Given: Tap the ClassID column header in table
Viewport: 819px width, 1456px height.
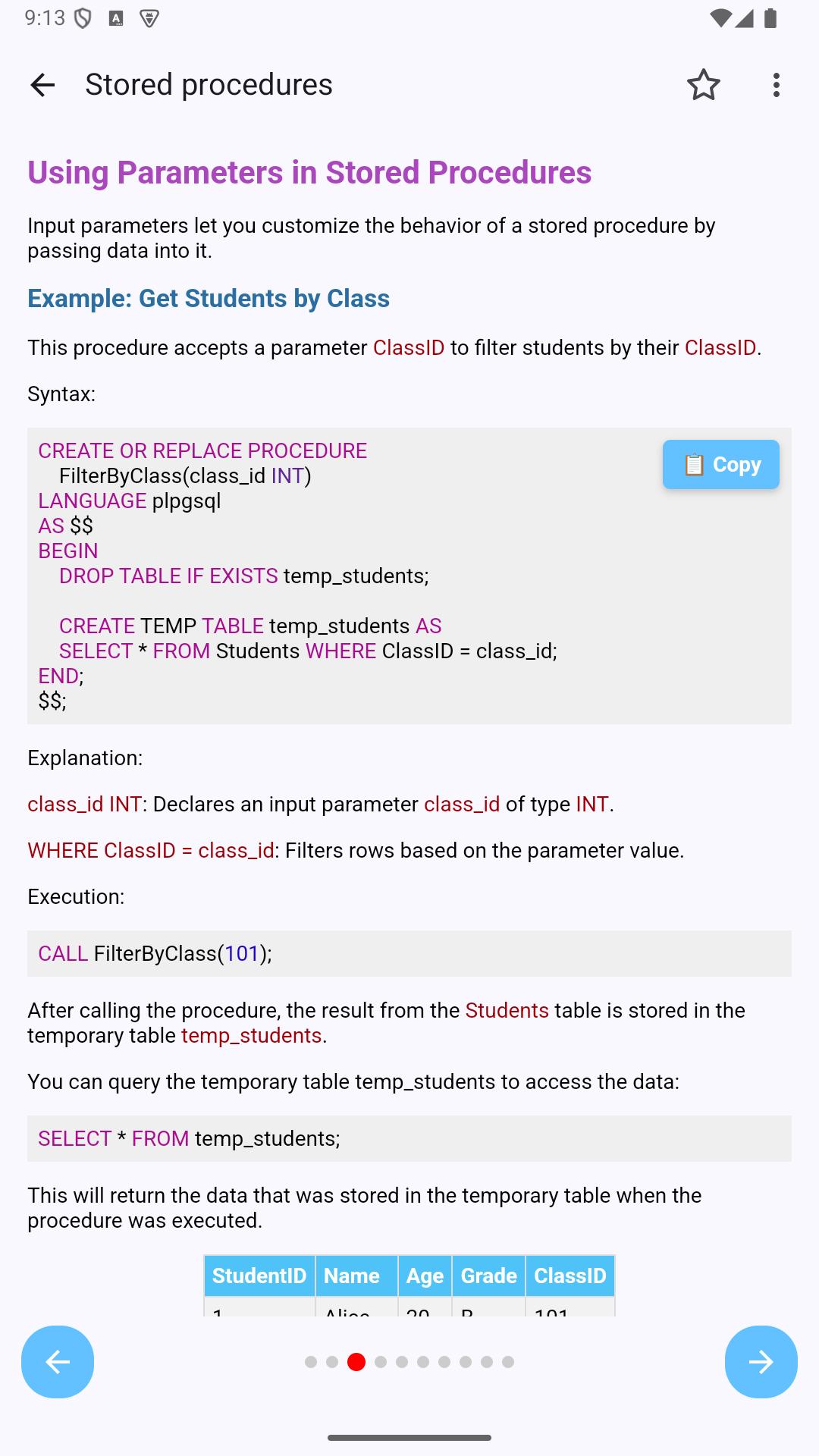Looking at the screenshot, I should click(570, 1276).
